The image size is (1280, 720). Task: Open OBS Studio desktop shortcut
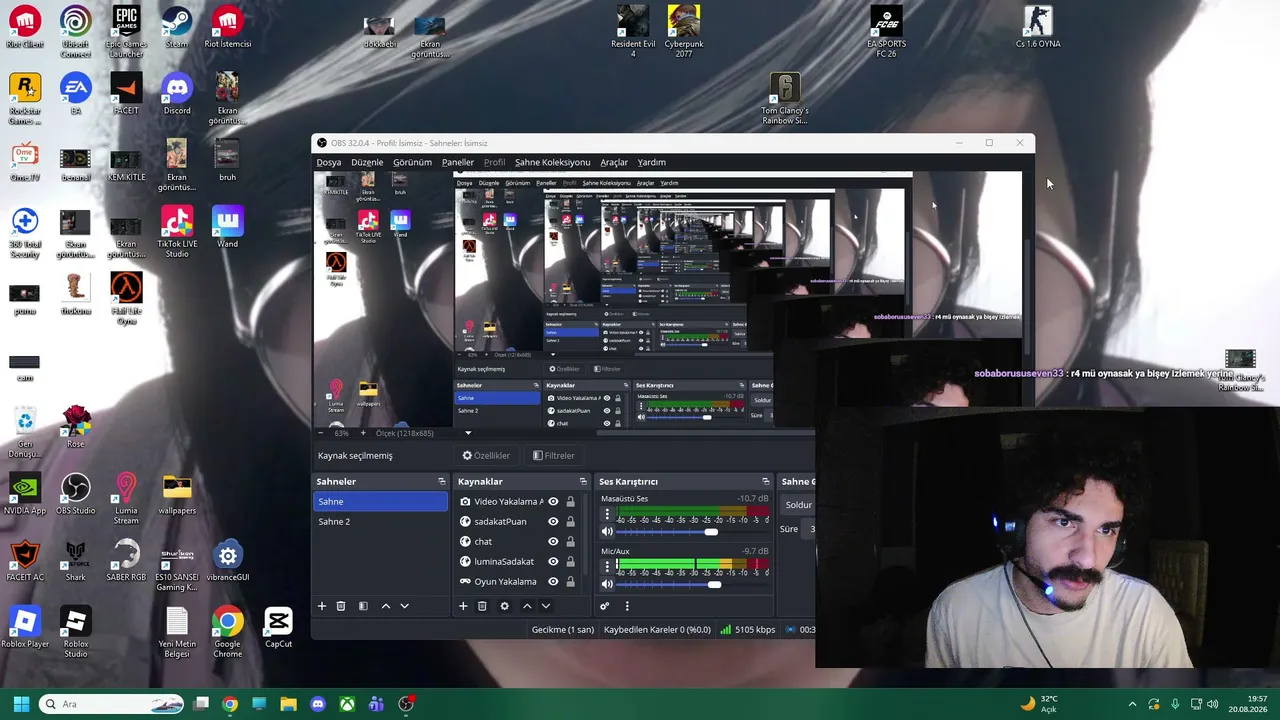click(x=75, y=494)
